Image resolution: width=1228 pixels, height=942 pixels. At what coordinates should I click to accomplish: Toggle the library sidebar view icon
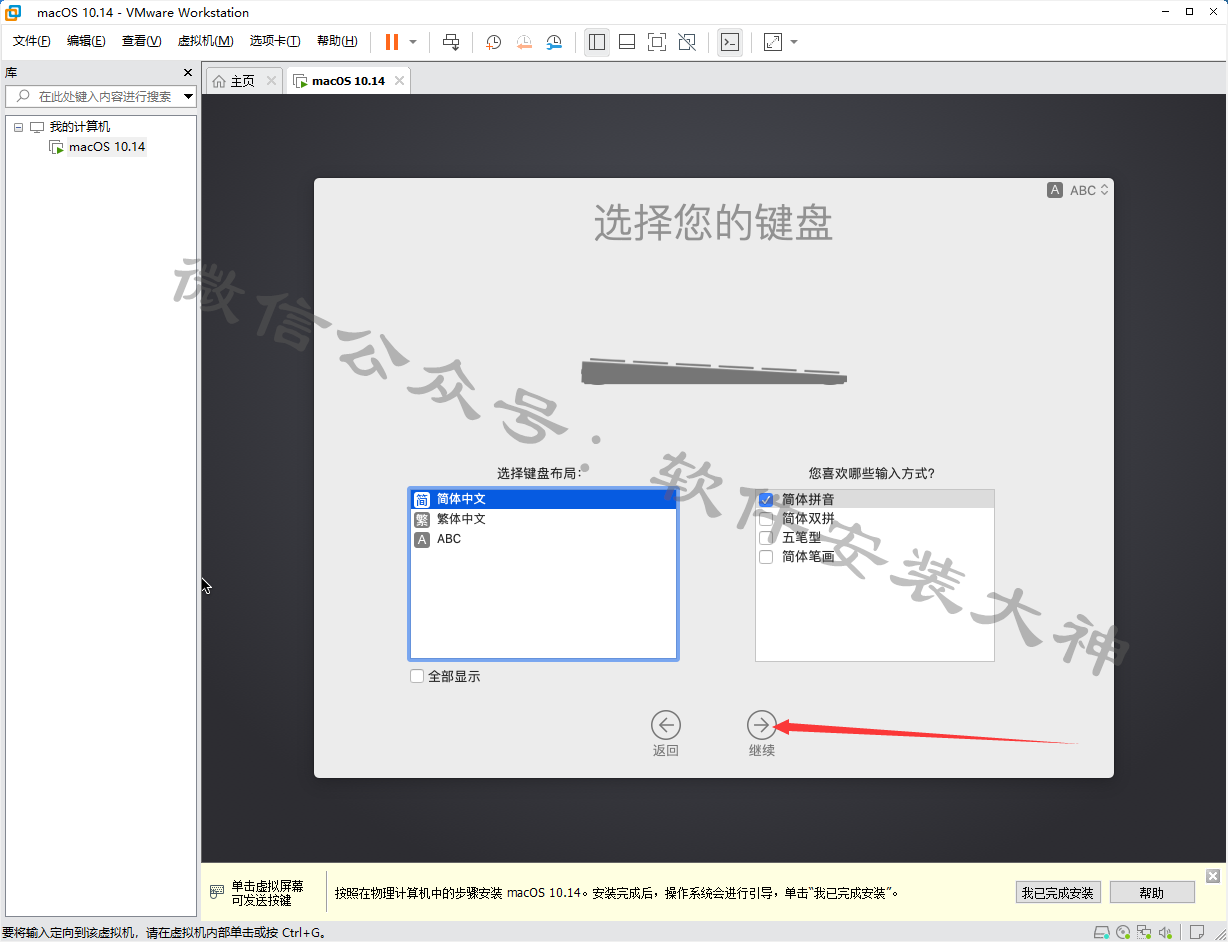click(597, 42)
